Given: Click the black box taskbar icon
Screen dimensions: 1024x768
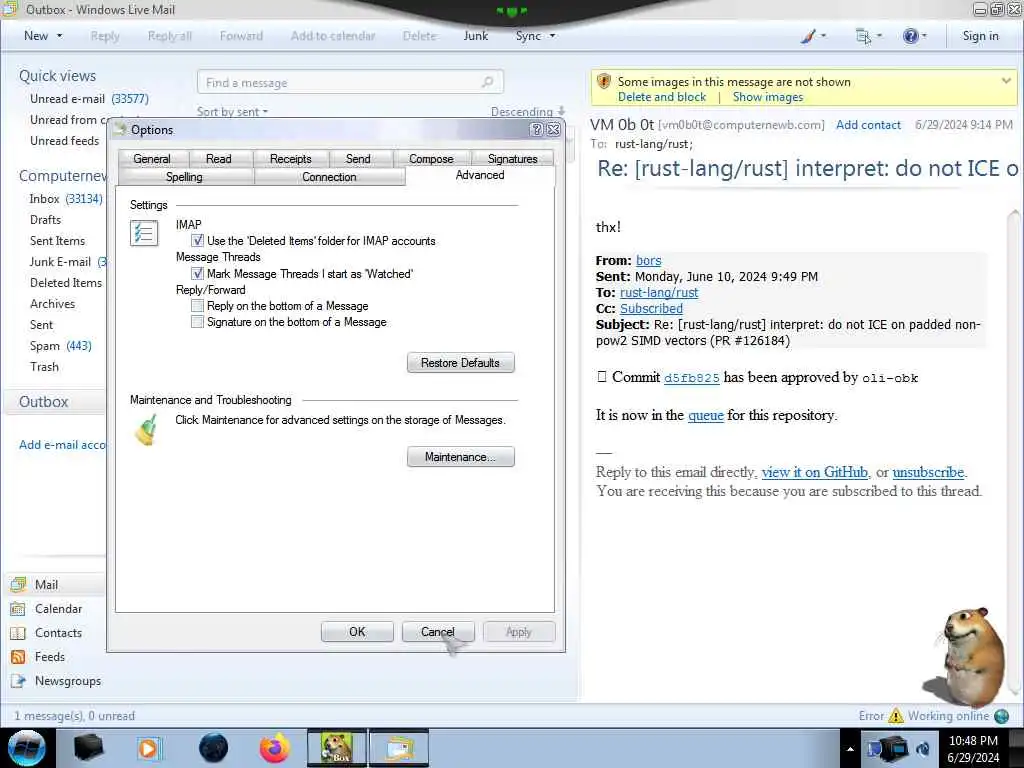Looking at the screenshot, I should click(89, 748).
